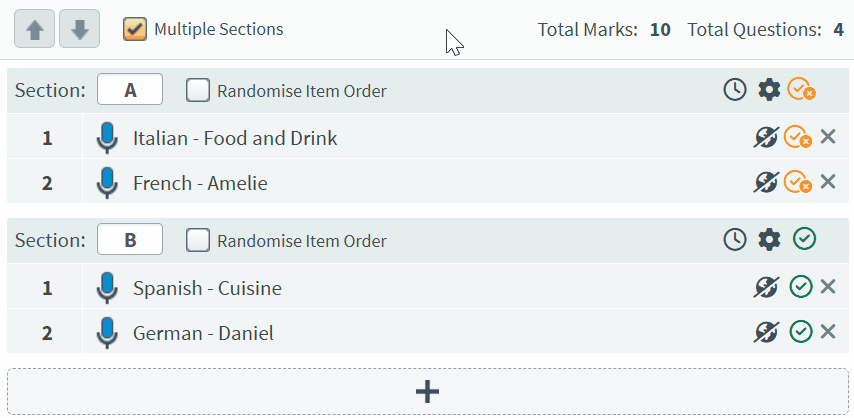854x418 pixels.
Task: Toggle visibility eye for Italian - Food and Drink
Action: tap(766, 137)
